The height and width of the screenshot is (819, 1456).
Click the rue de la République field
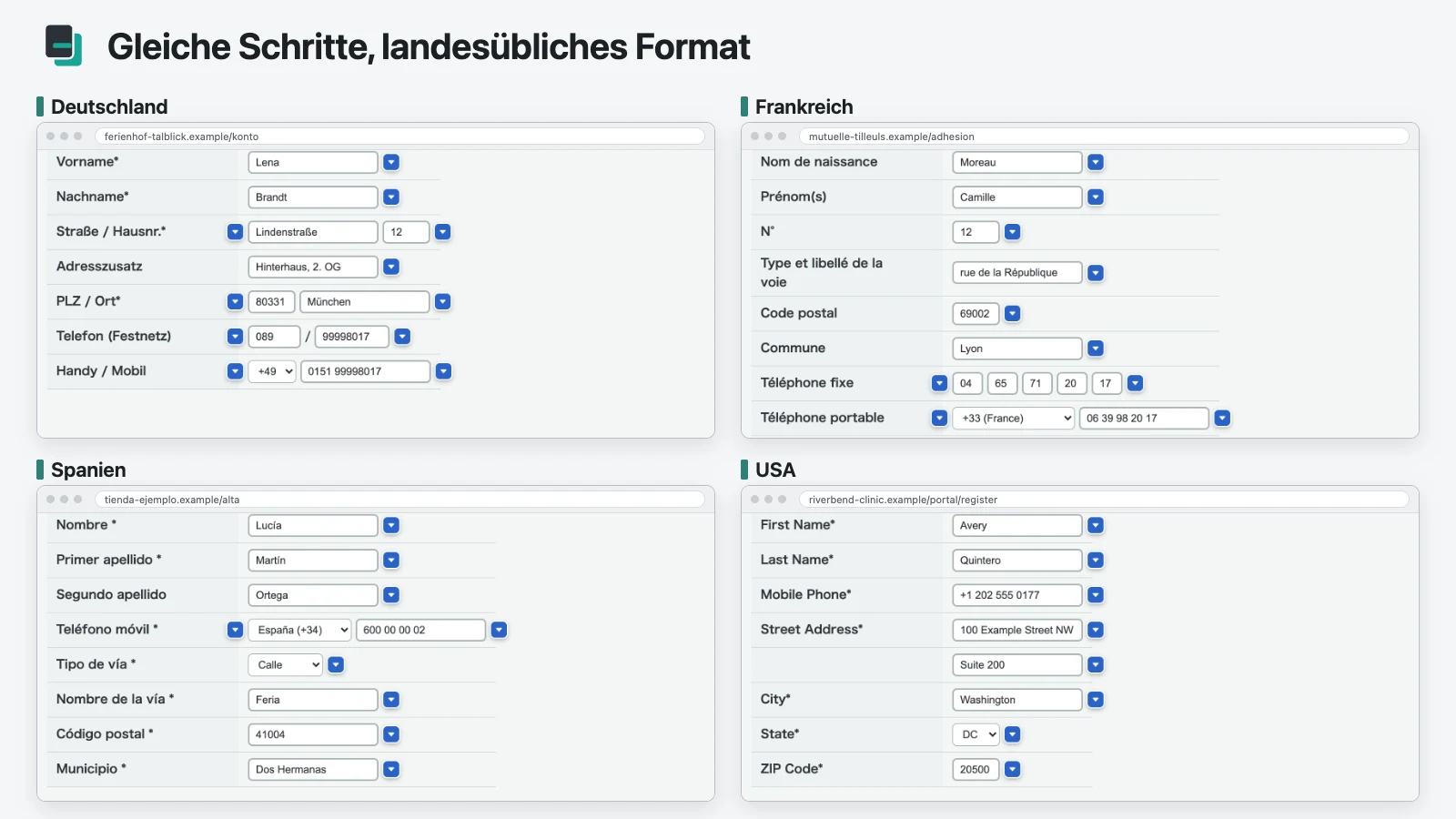click(1017, 272)
